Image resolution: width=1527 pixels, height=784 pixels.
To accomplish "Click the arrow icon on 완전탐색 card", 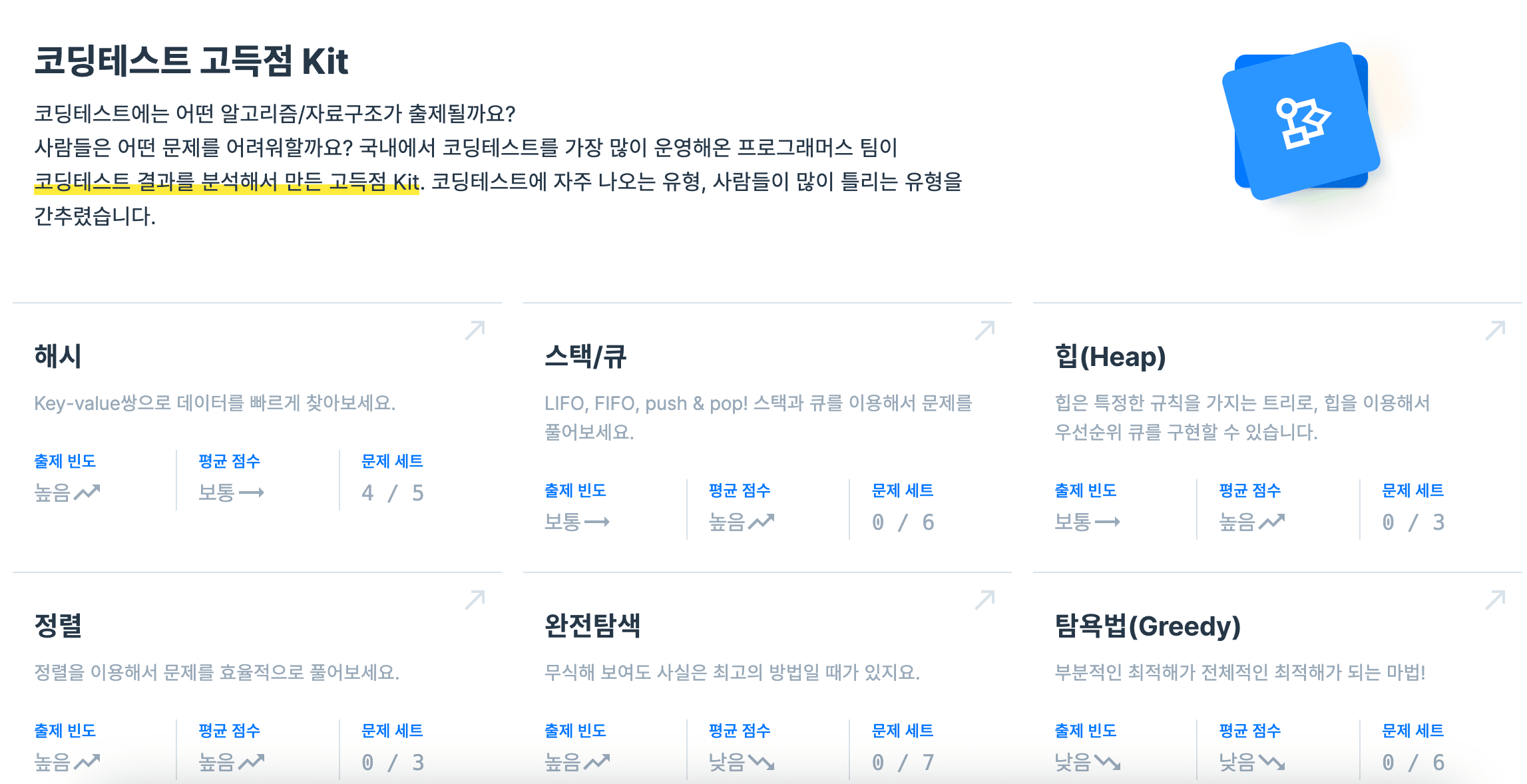I will coord(984,600).
